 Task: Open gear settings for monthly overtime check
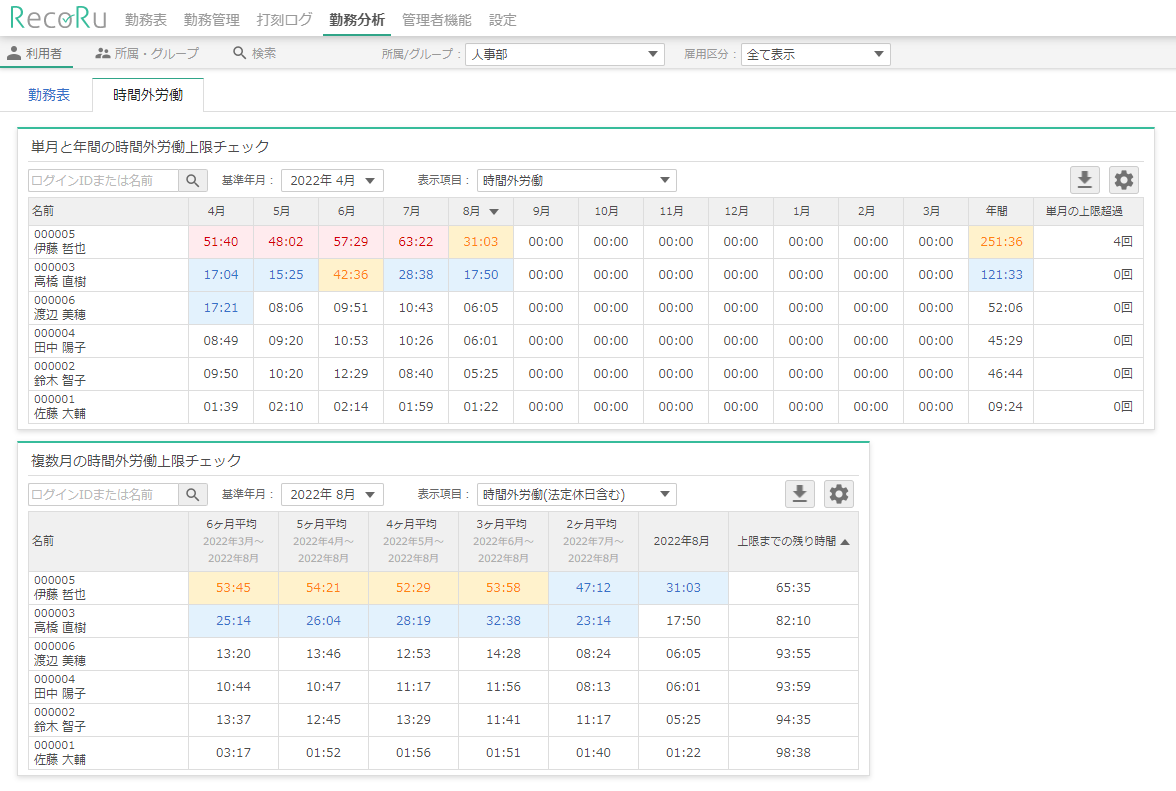1124,180
